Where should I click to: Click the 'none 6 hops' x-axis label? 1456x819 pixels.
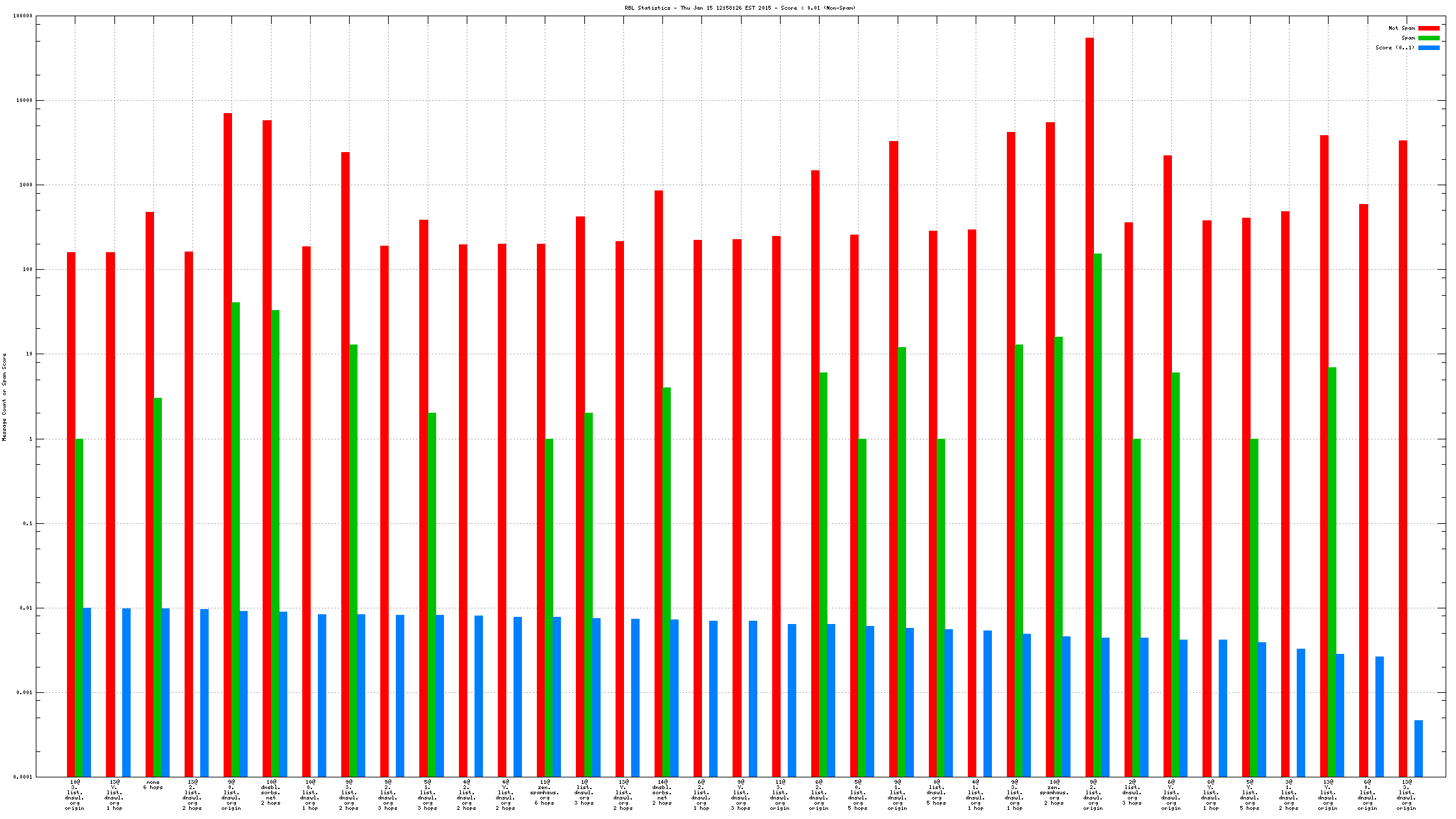tap(153, 785)
